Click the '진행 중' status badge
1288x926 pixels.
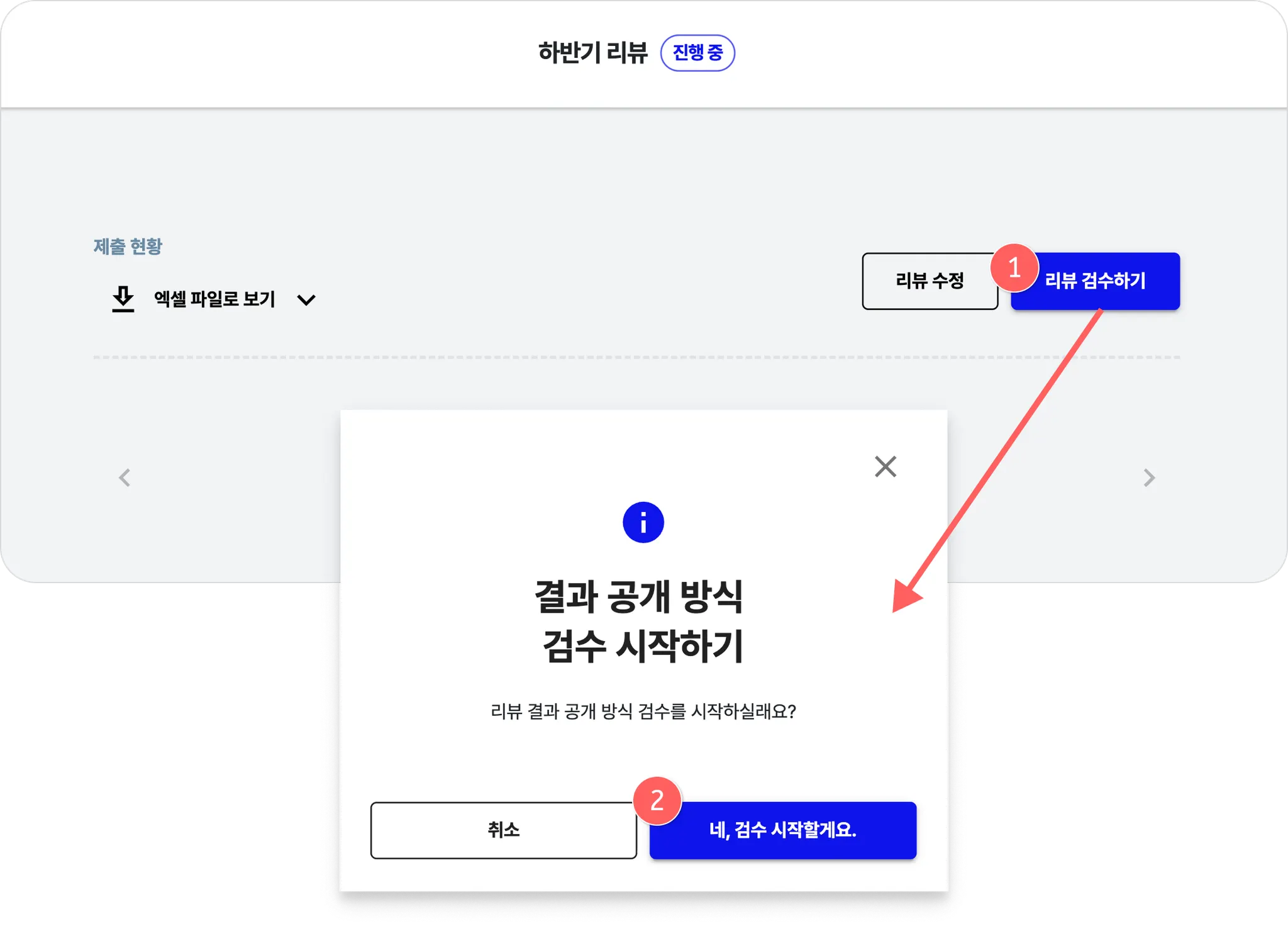click(697, 53)
